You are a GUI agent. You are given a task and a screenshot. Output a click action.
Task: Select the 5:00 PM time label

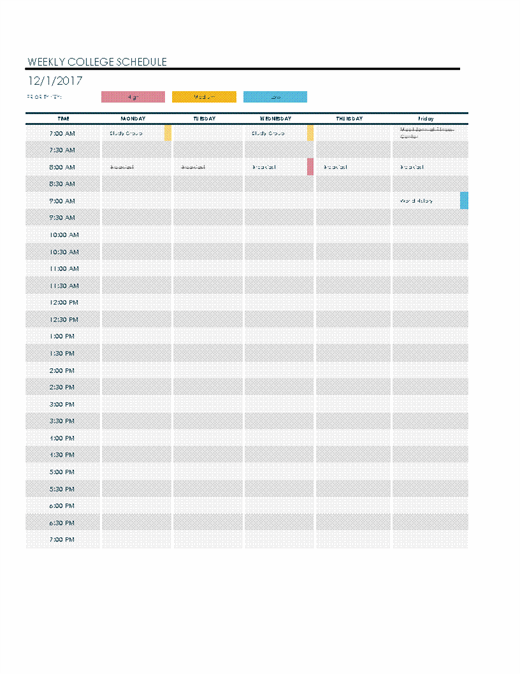(x=62, y=472)
